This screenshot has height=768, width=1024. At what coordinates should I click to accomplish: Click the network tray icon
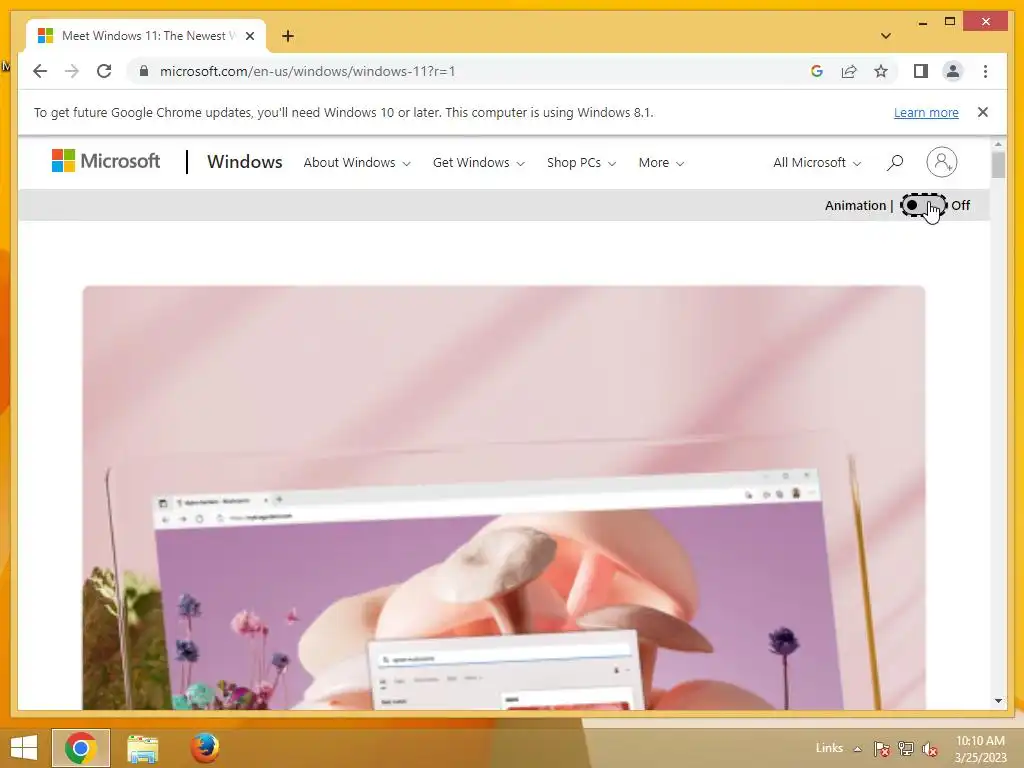pyautogui.click(x=906, y=748)
